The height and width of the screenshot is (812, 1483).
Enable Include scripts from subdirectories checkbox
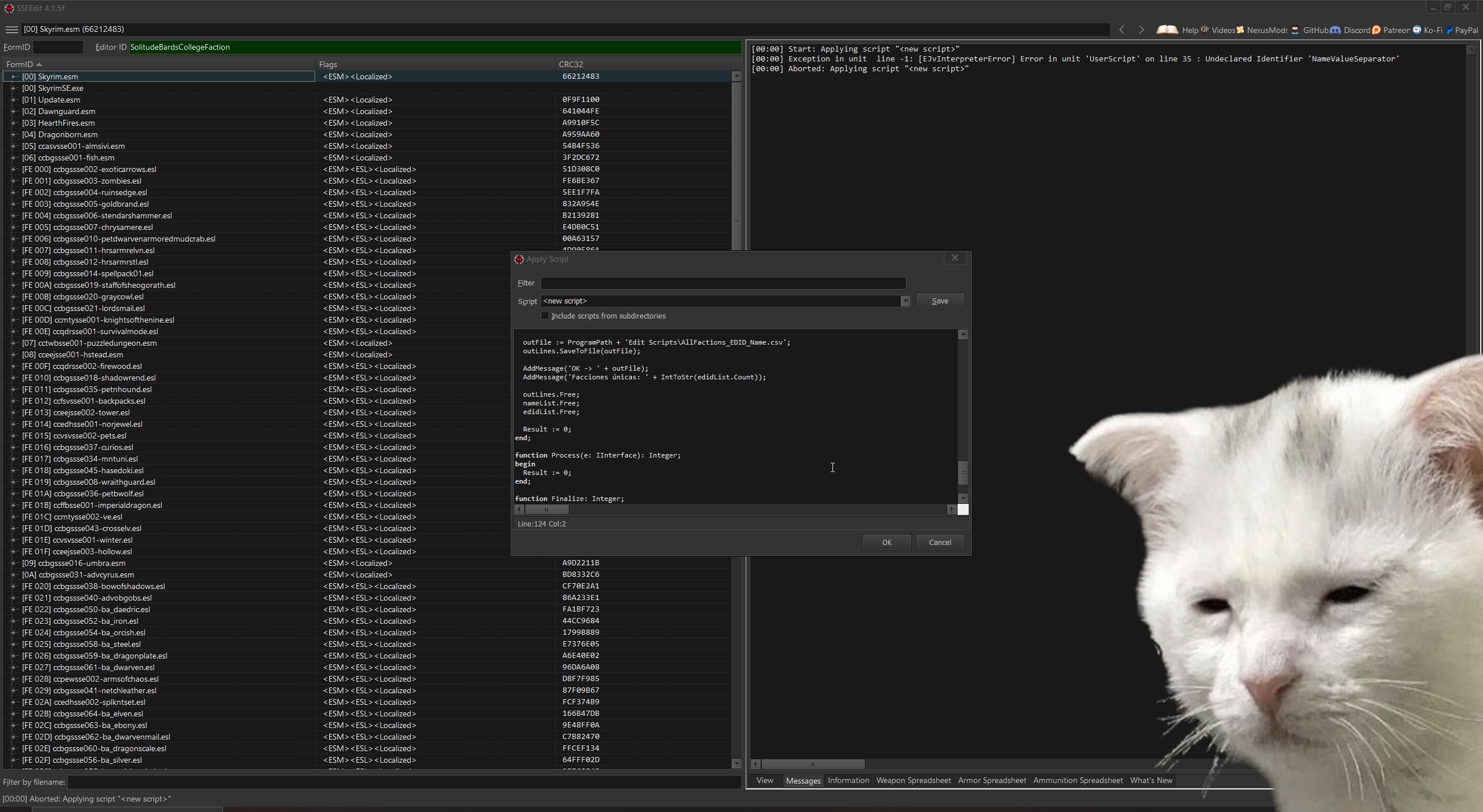(545, 316)
